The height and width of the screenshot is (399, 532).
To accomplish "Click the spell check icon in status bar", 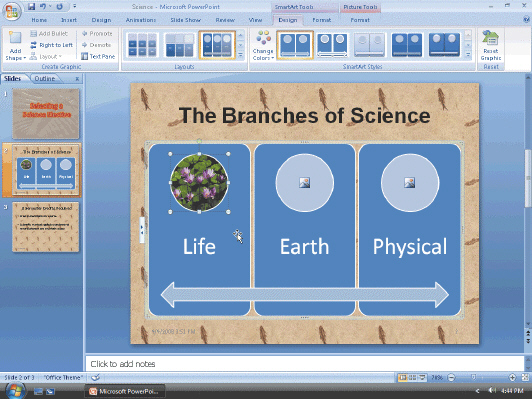I will click(96, 377).
